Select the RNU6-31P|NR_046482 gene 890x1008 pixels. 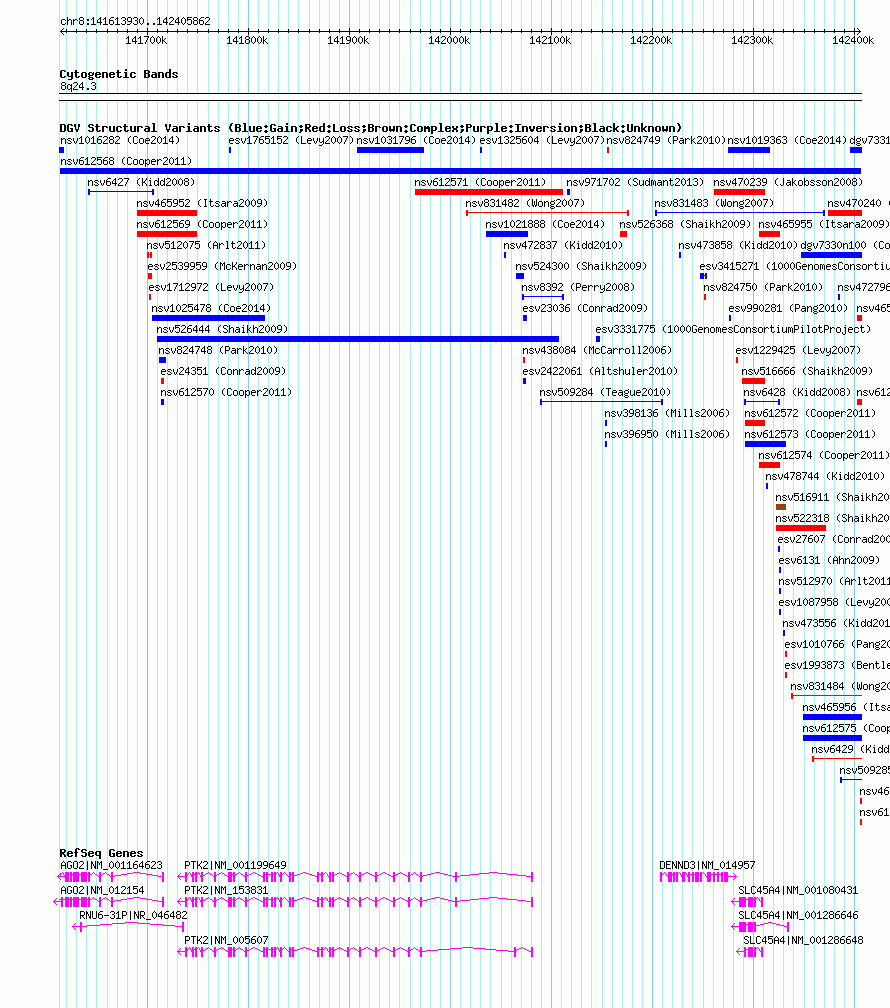click(128, 926)
